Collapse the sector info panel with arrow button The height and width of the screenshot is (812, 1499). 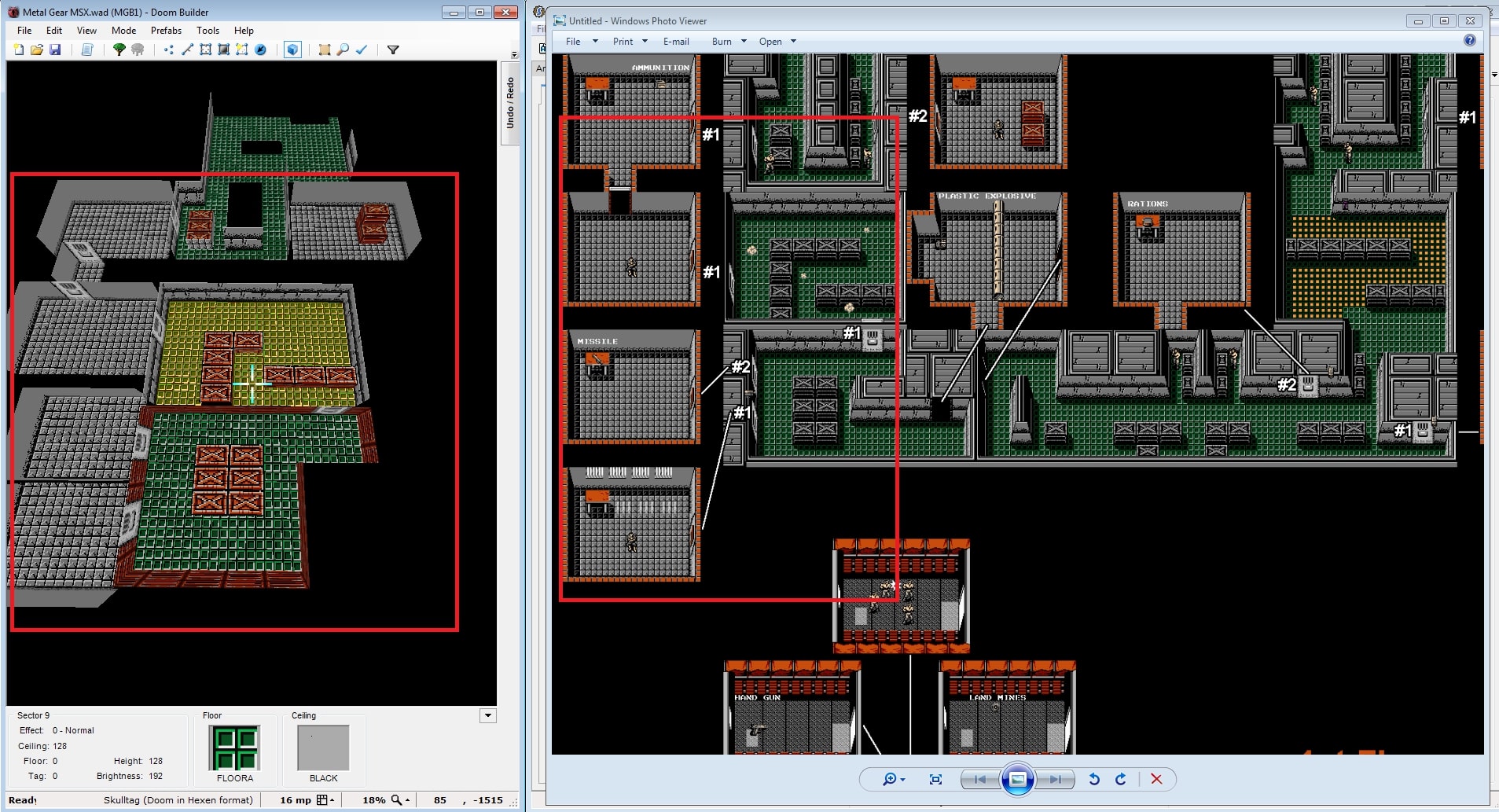(488, 715)
